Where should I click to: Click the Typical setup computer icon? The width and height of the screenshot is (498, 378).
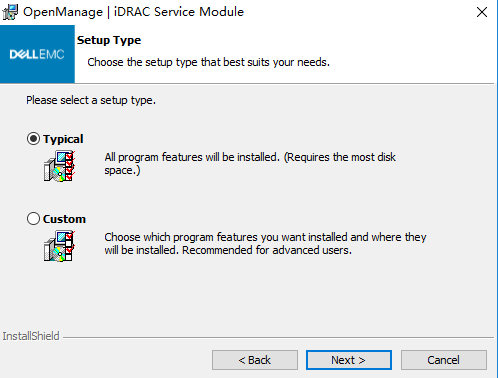point(59,166)
